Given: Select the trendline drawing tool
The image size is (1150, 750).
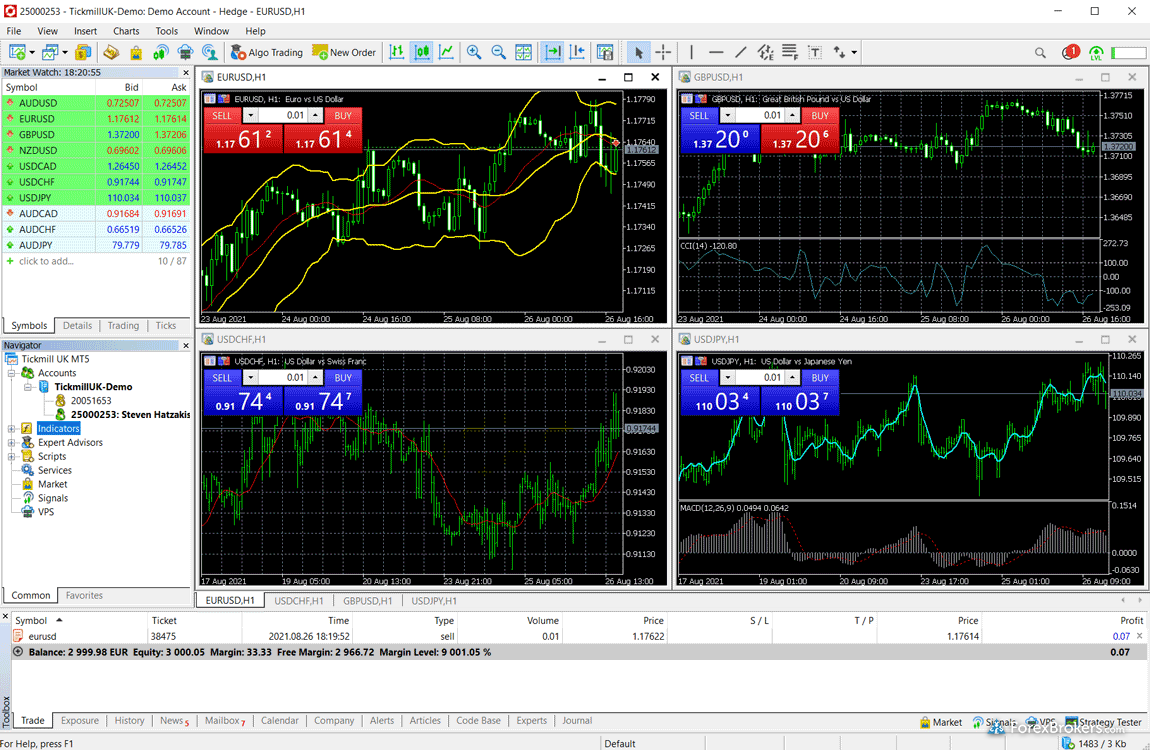Looking at the screenshot, I should pos(741,52).
